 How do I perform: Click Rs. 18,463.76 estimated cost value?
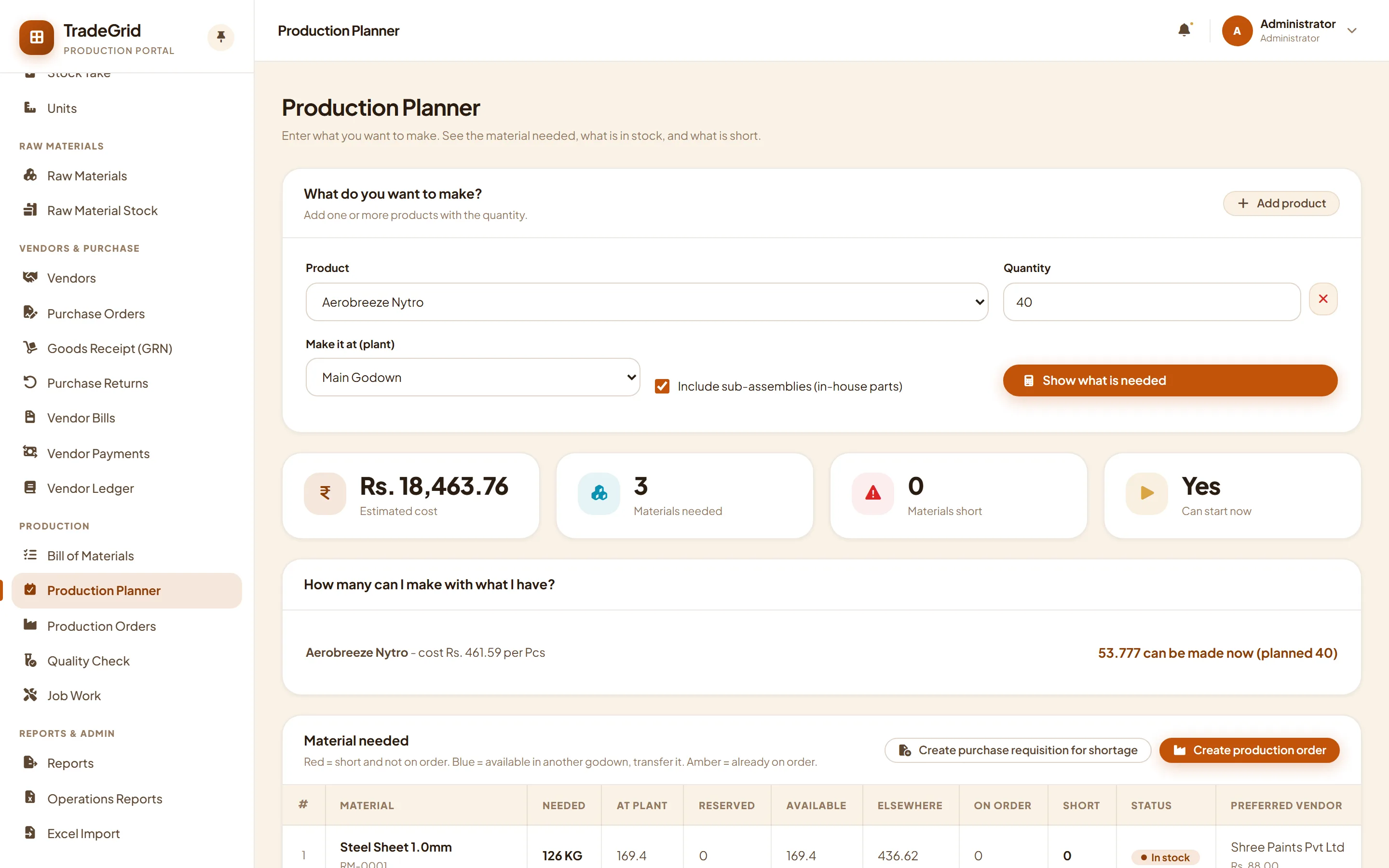point(434,486)
